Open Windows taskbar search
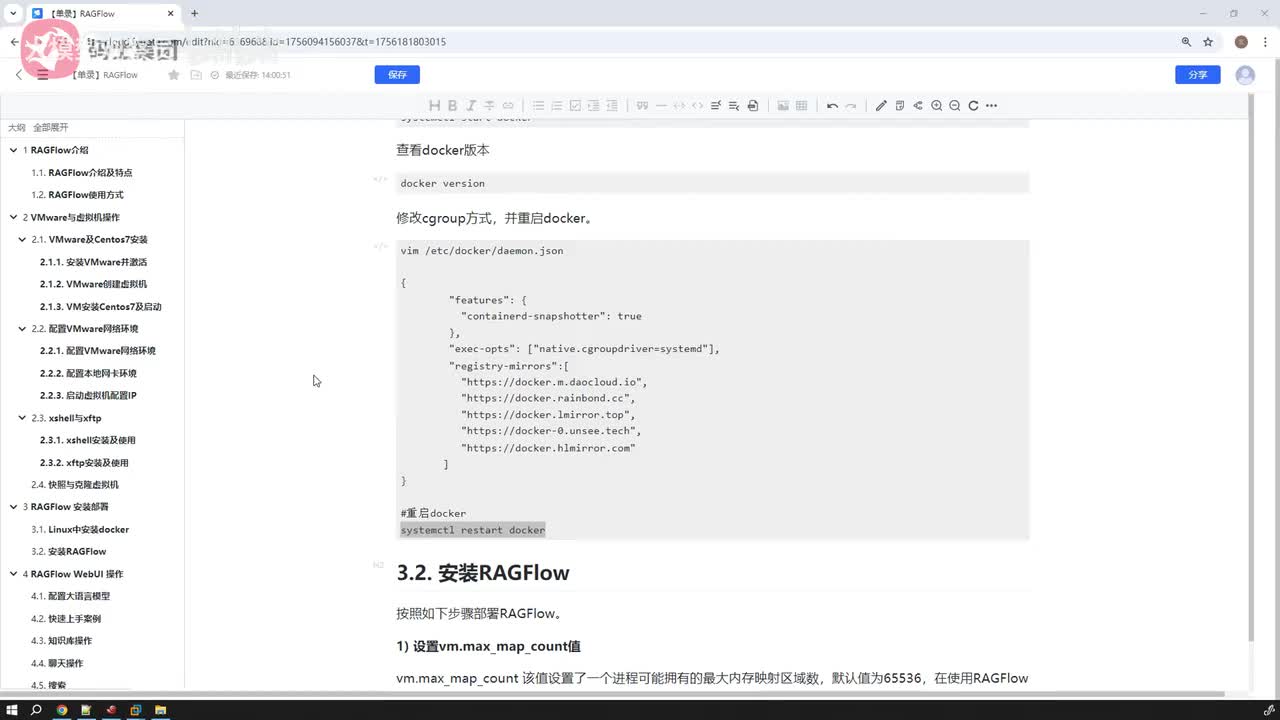Image resolution: width=1280 pixels, height=720 pixels. (x=37, y=710)
